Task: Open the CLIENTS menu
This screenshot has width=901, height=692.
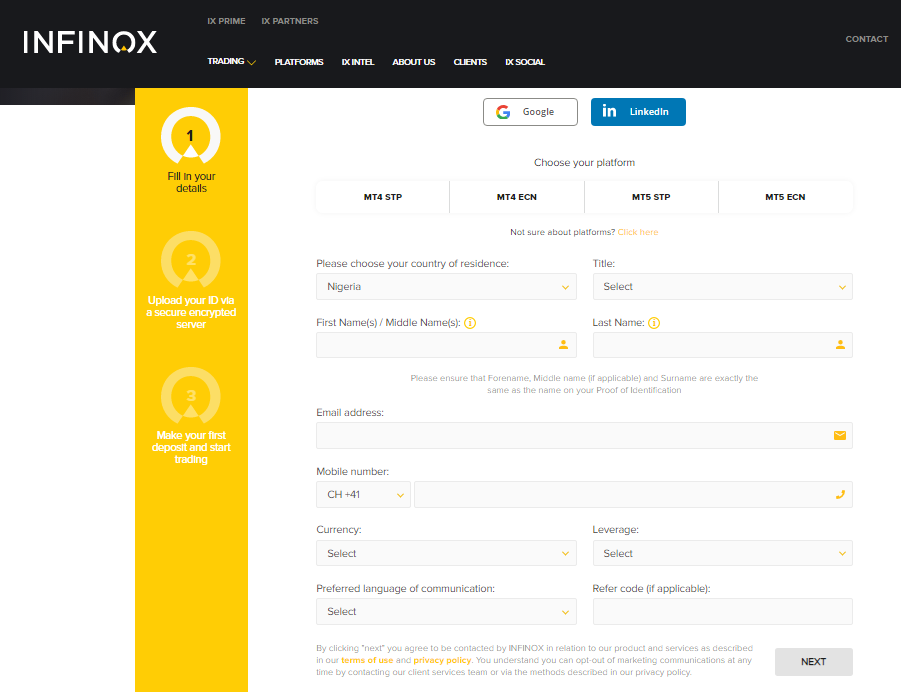Action: [x=470, y=62]
